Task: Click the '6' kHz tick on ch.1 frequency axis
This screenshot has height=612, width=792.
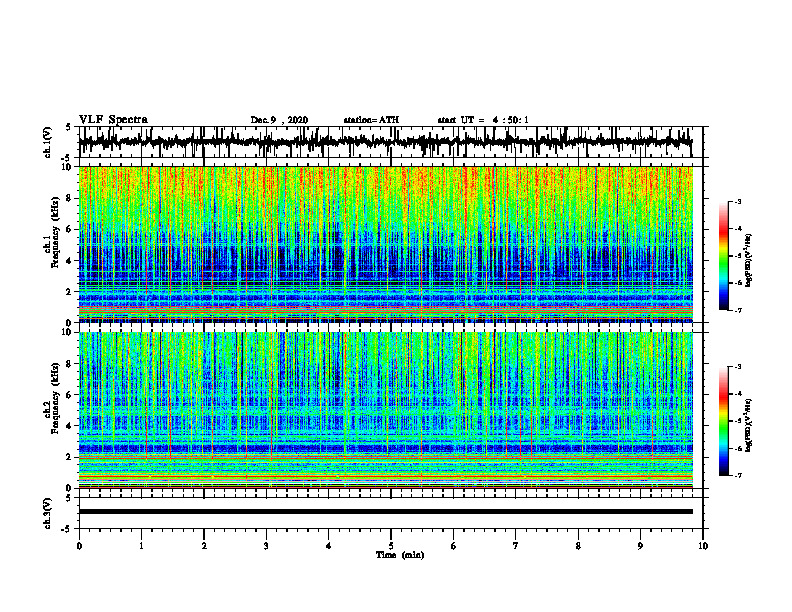Action: point(70,229)
